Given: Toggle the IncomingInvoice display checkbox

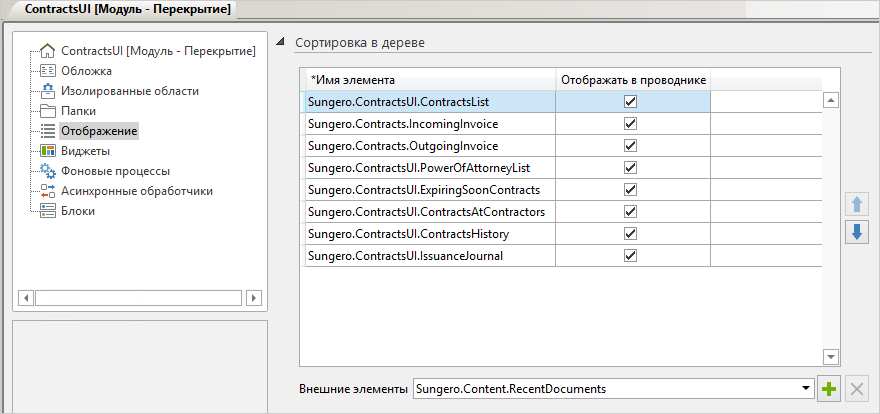Looking at the screenshot, I should [630, 124].
